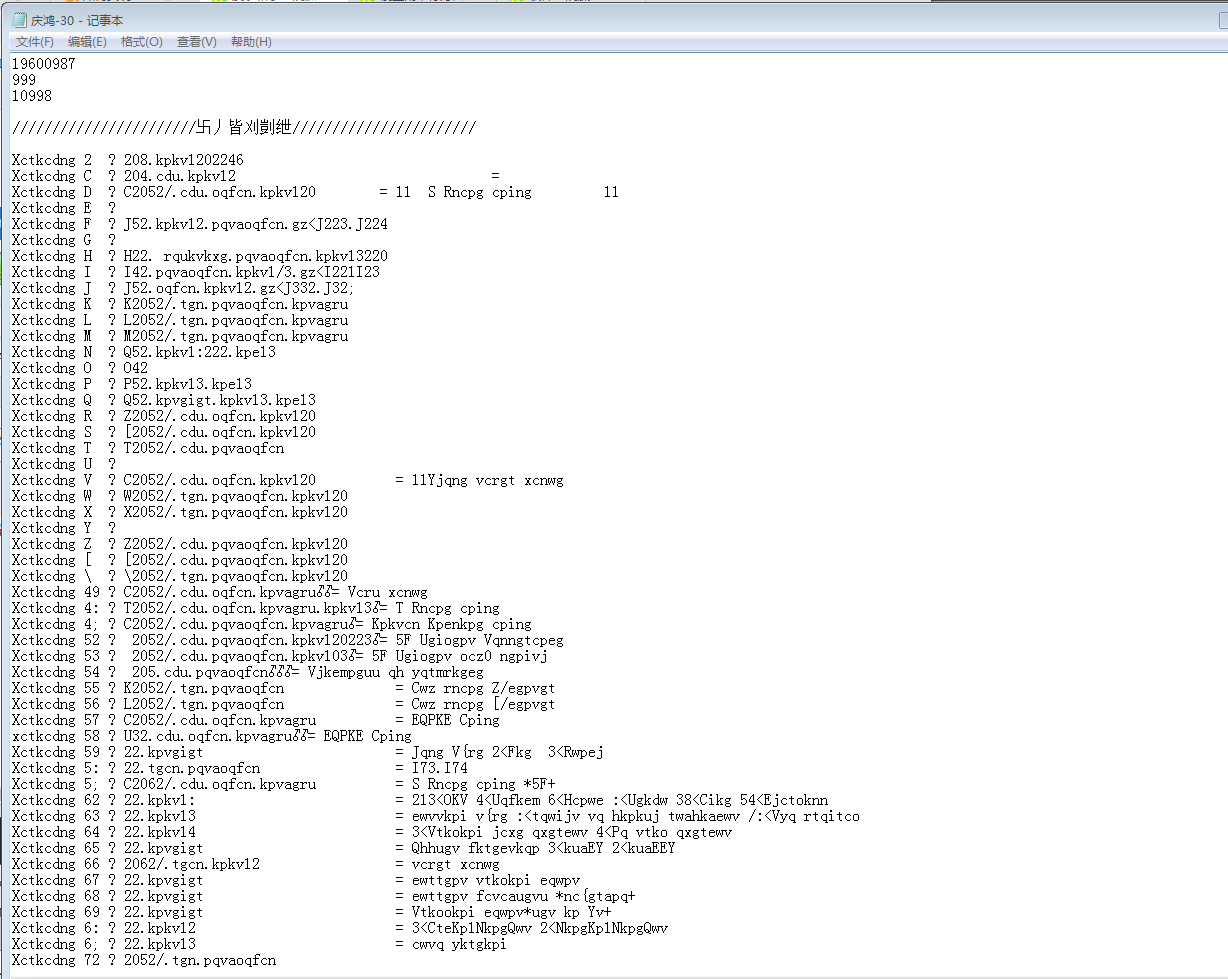Click the value 2052/.tgn.pqvaoqfcn on row 72
The height and width of the screenshot is (979, 1228).
[x=200, y=960]
